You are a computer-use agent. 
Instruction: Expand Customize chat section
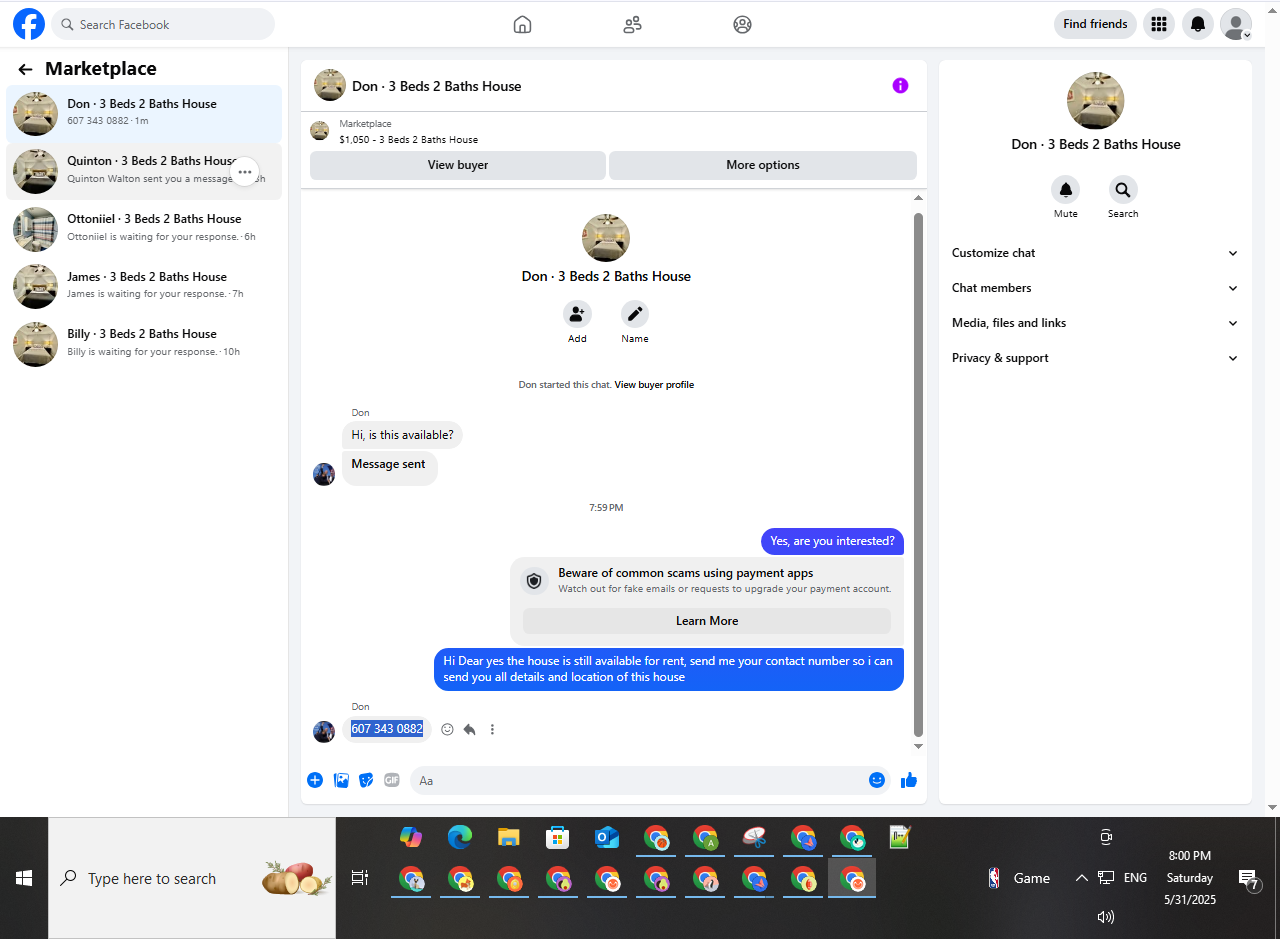[x=1095, y=253]
